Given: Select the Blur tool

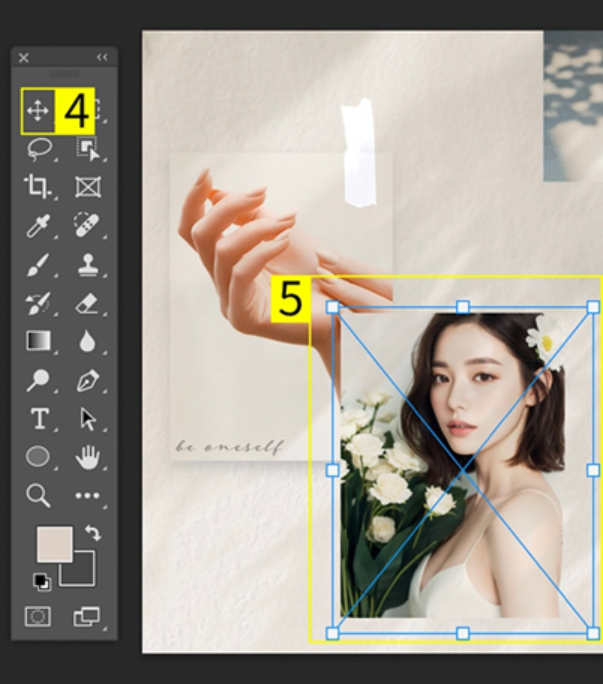Looking at the screenshot, I should [87, 341].
